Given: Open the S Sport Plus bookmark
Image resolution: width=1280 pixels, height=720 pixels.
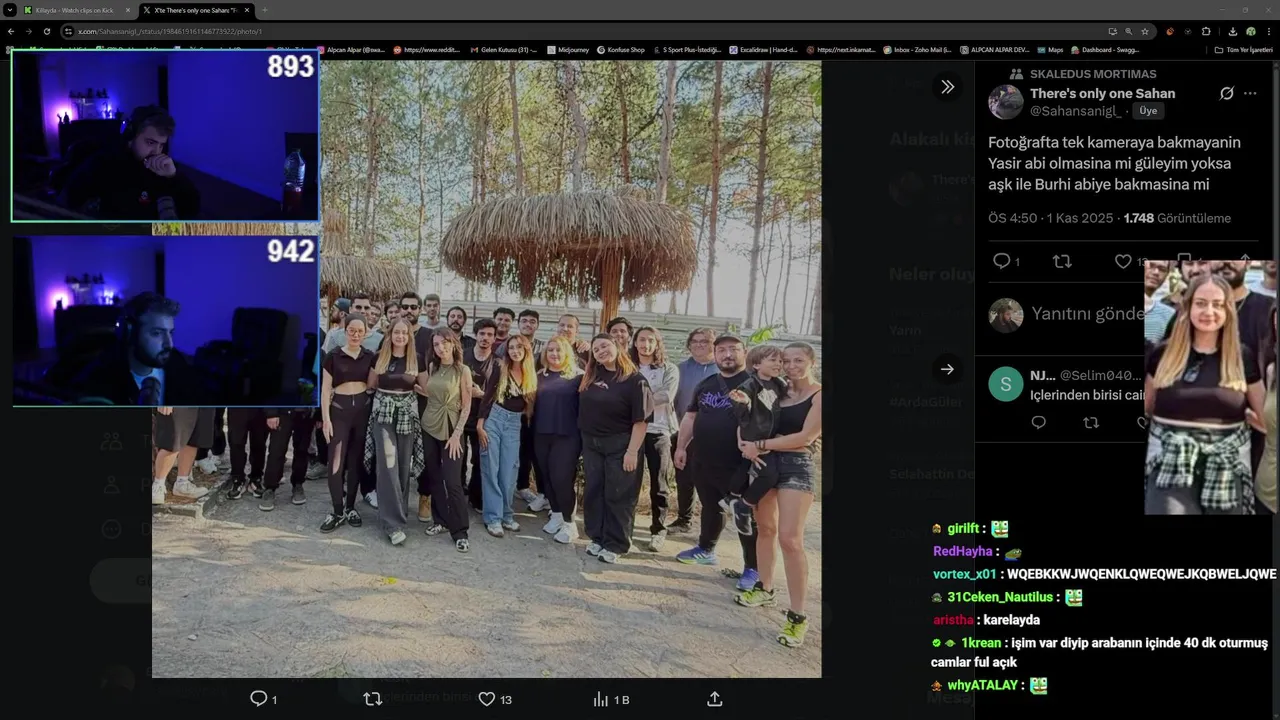Looking at the screenshot, I should pyautogui.click(x=687, y=49).
